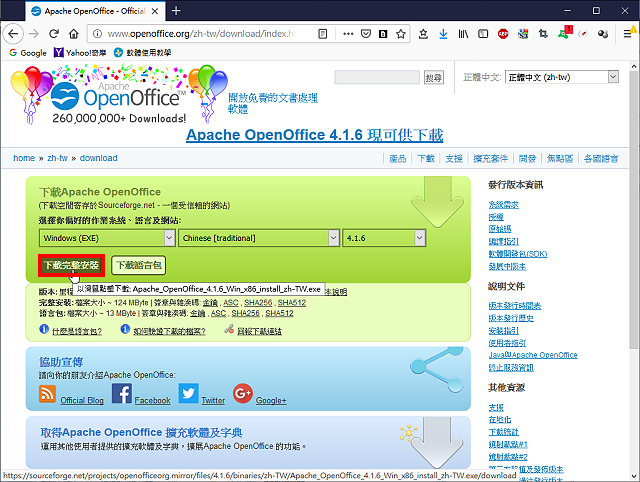Open the Chinese (traditional) language dropdown

coord(259,238)
